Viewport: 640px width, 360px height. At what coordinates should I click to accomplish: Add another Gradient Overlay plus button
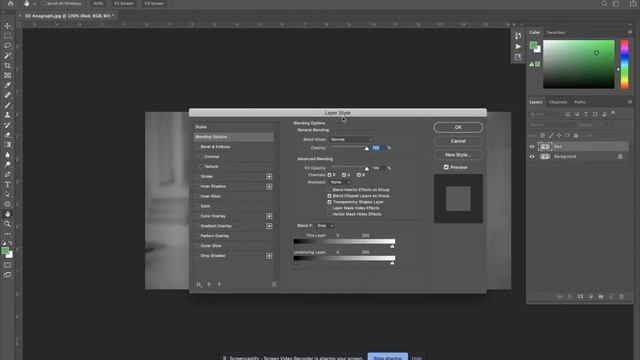[269, 226]
